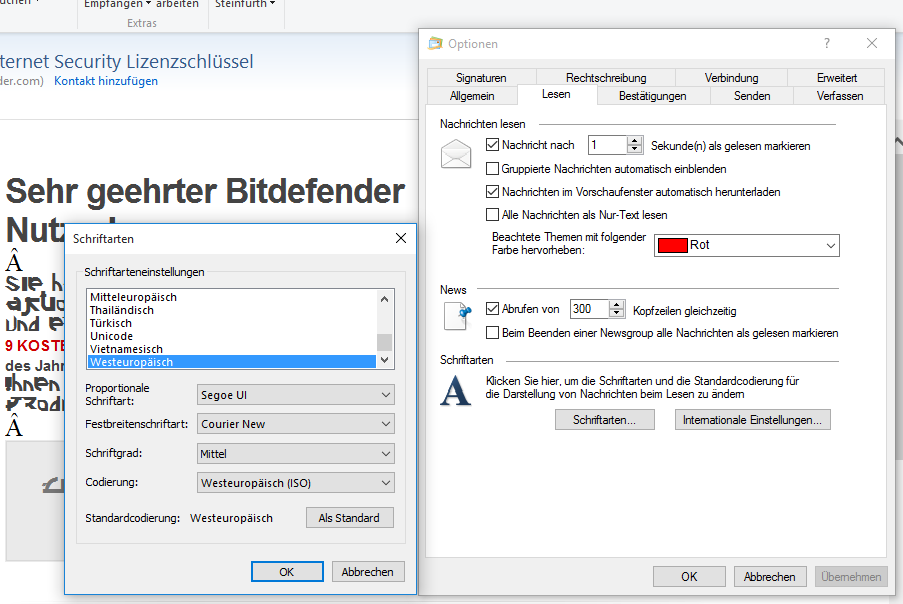Screen dimensions: 903x604
Task: Switch to the Allgemein tab
Action: pos(472,96)
